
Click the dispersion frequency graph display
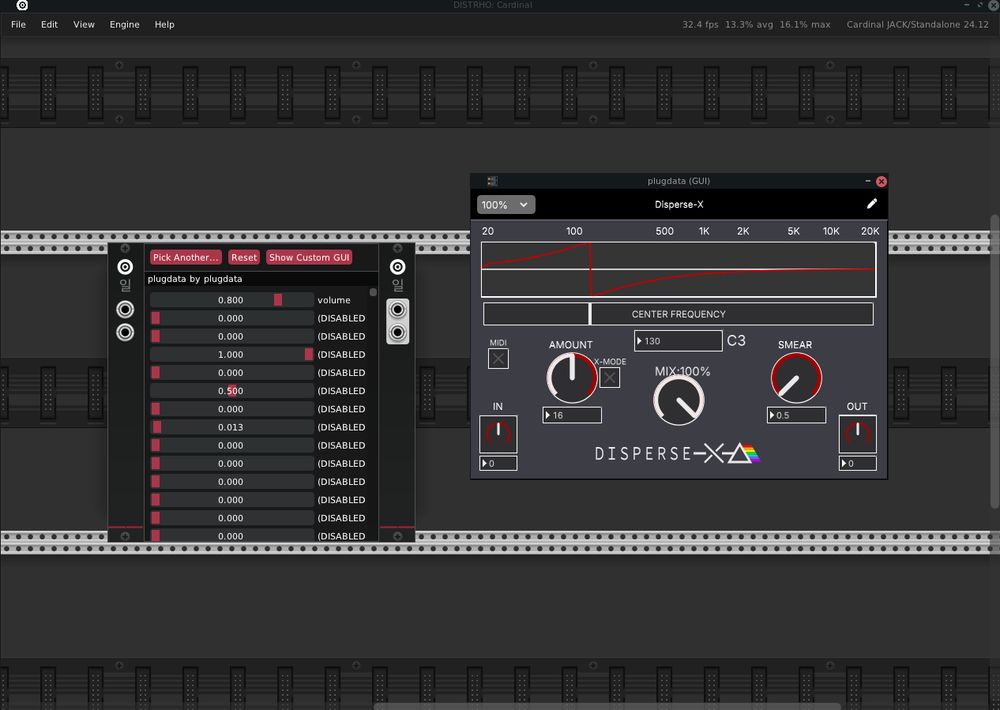click(x=679, y=269)
